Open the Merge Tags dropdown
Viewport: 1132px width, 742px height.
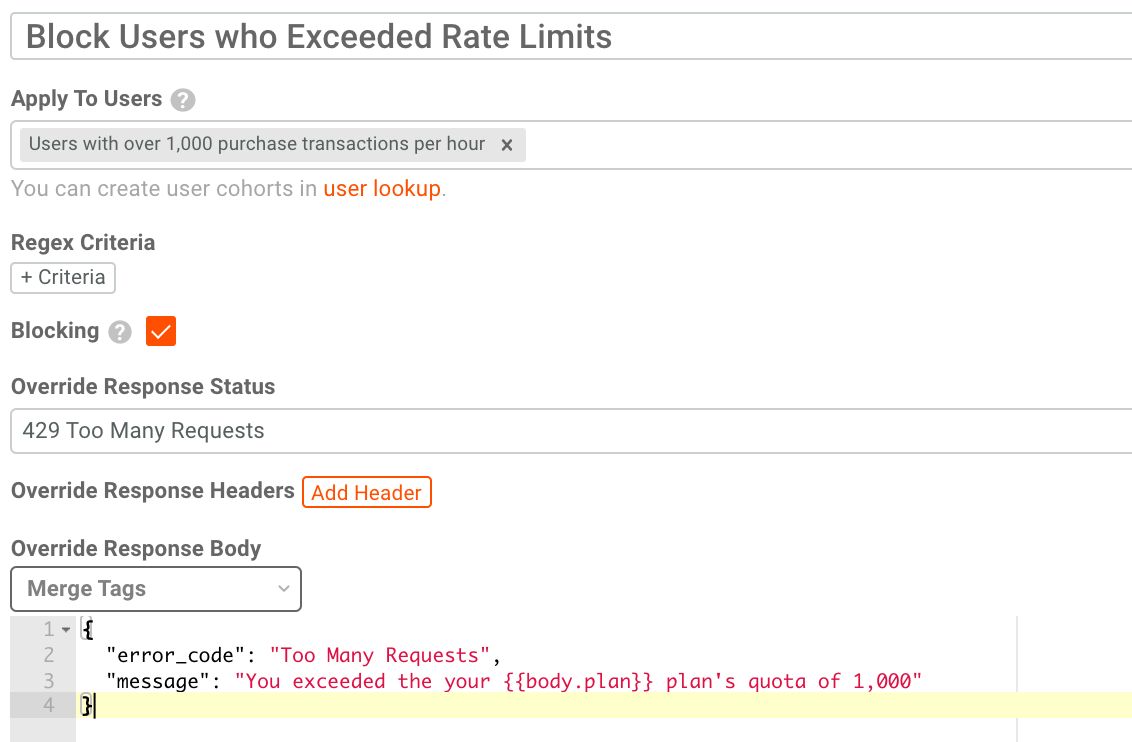click(x=156, y=589)
